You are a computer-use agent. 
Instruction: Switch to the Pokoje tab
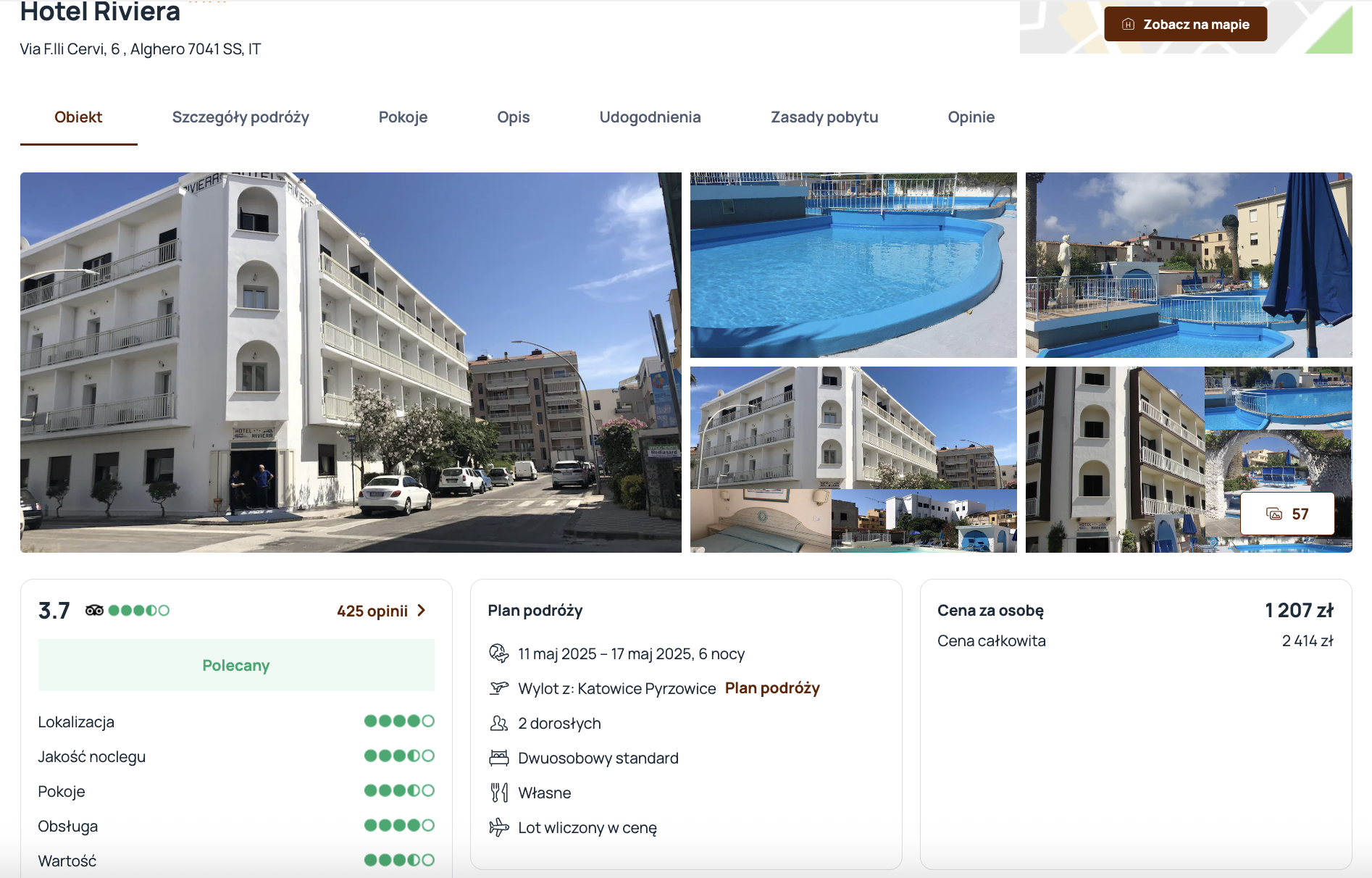pos(403,117)
